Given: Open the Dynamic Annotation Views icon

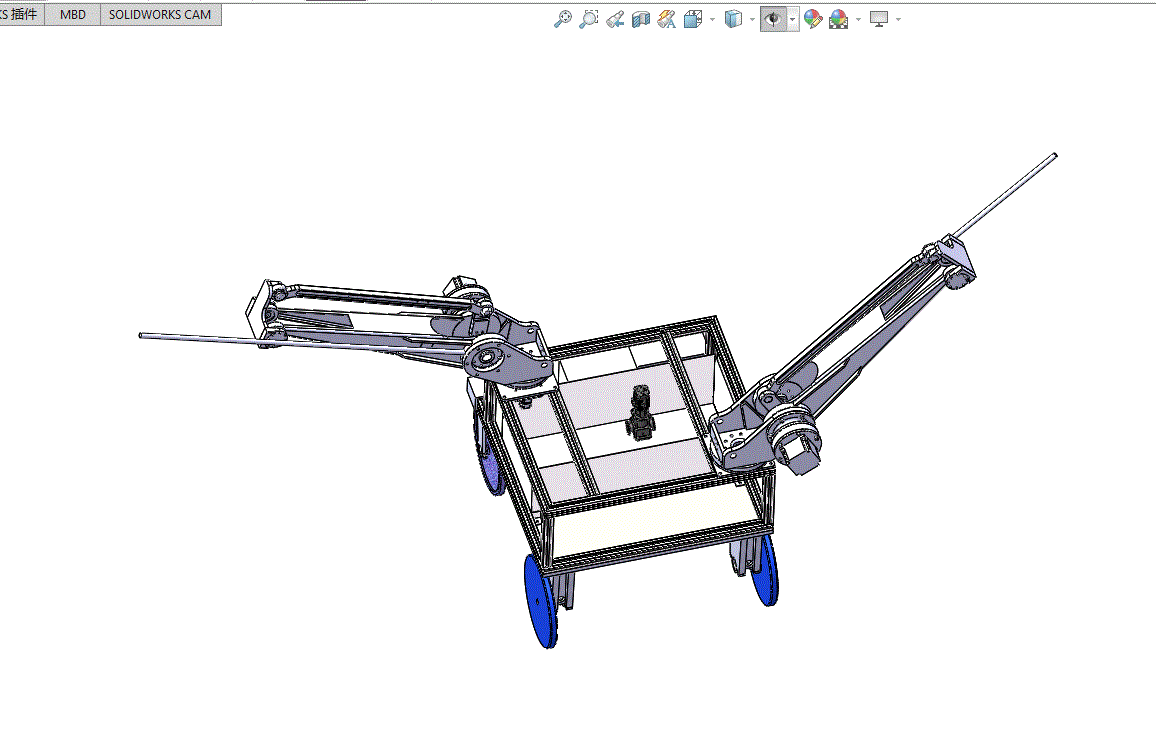Looking at the screenshot, I should click(666, 19).
